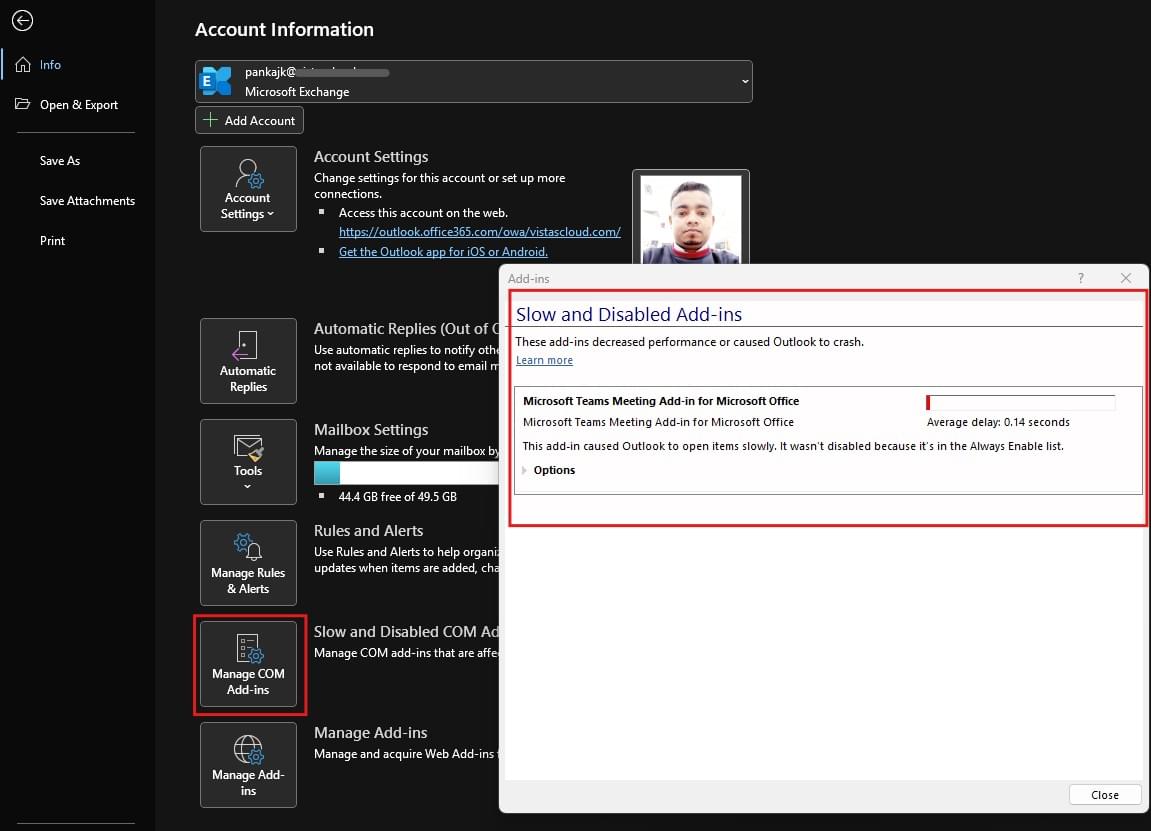Select Save Attachments in the sidebar

pos(87,200)
